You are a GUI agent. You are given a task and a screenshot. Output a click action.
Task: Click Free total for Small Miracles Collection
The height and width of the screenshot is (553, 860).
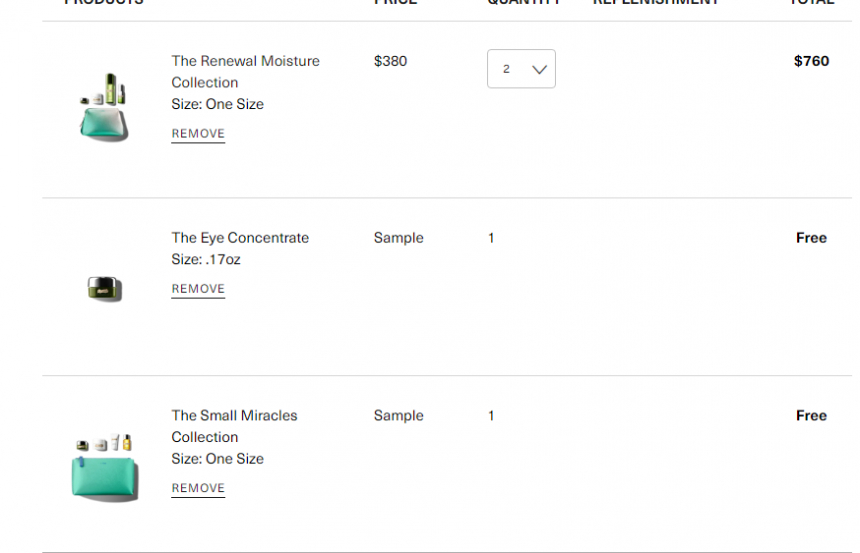point(811,415)
